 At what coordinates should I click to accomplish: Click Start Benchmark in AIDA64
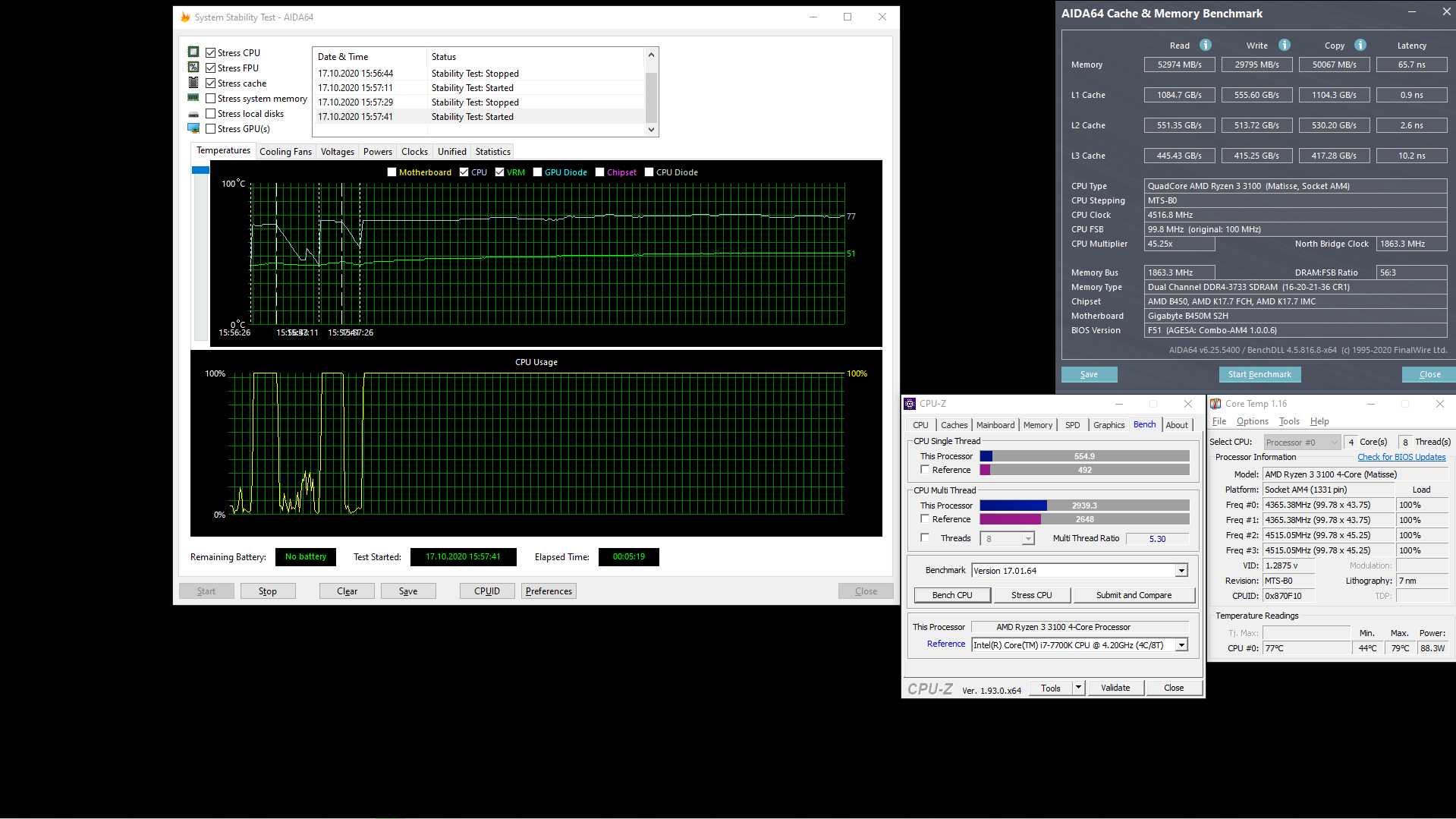pos(1259,374)
